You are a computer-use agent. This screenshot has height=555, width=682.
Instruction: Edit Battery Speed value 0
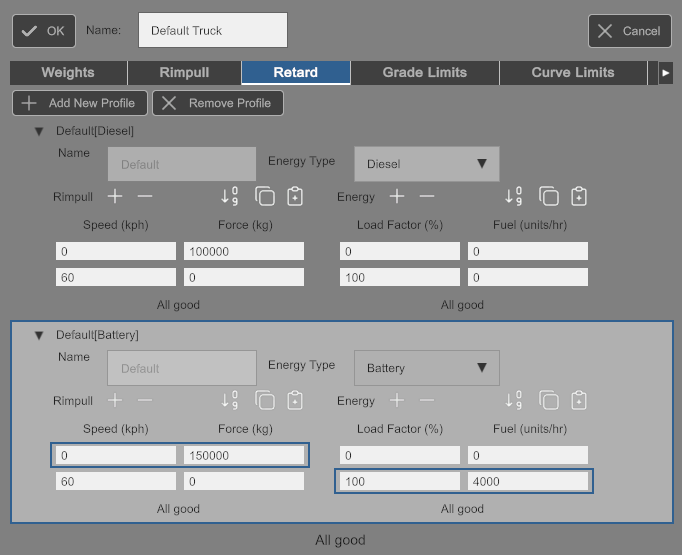[x=116, y=455]
